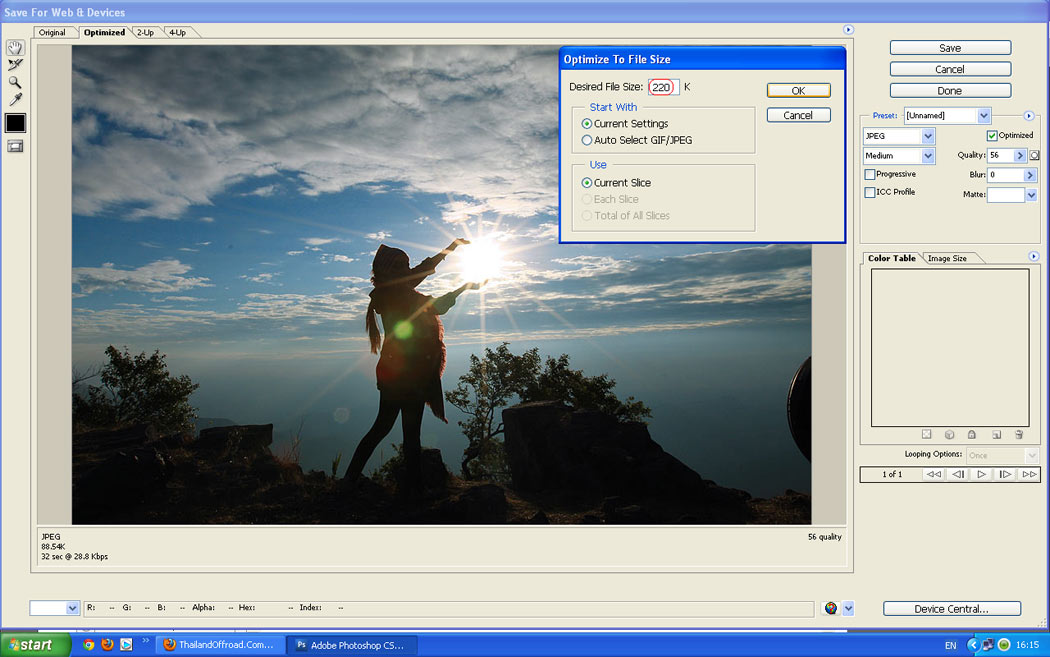The width and height of the screenshot is (1050, 657).
Task: Open the JPEG file format dropdown
Action: tap(929, 136)
